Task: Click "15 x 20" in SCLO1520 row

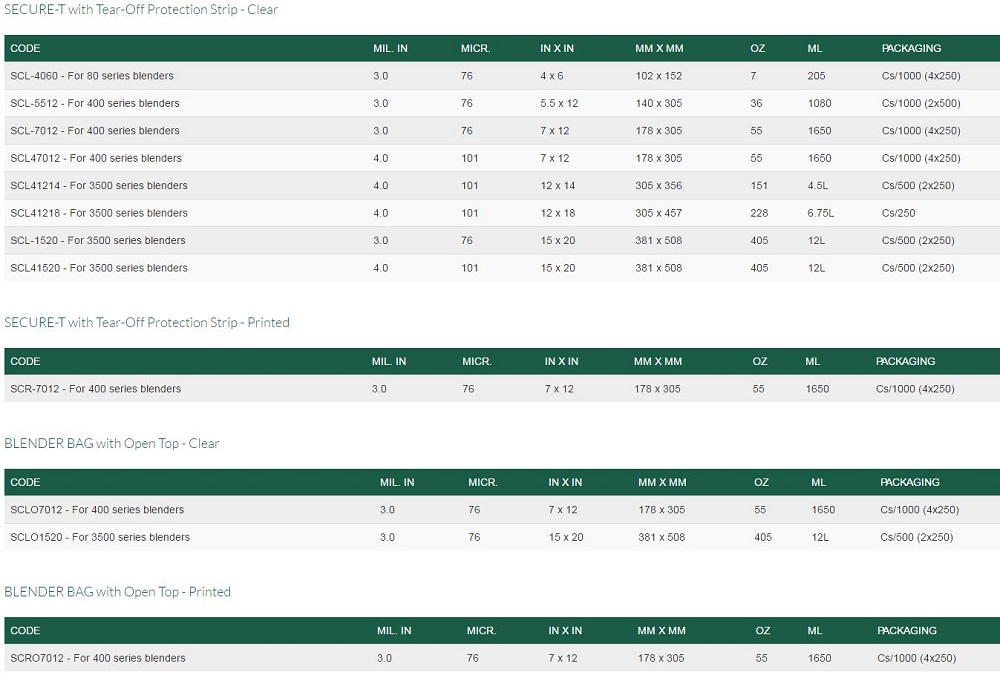Action: (566, 538)
